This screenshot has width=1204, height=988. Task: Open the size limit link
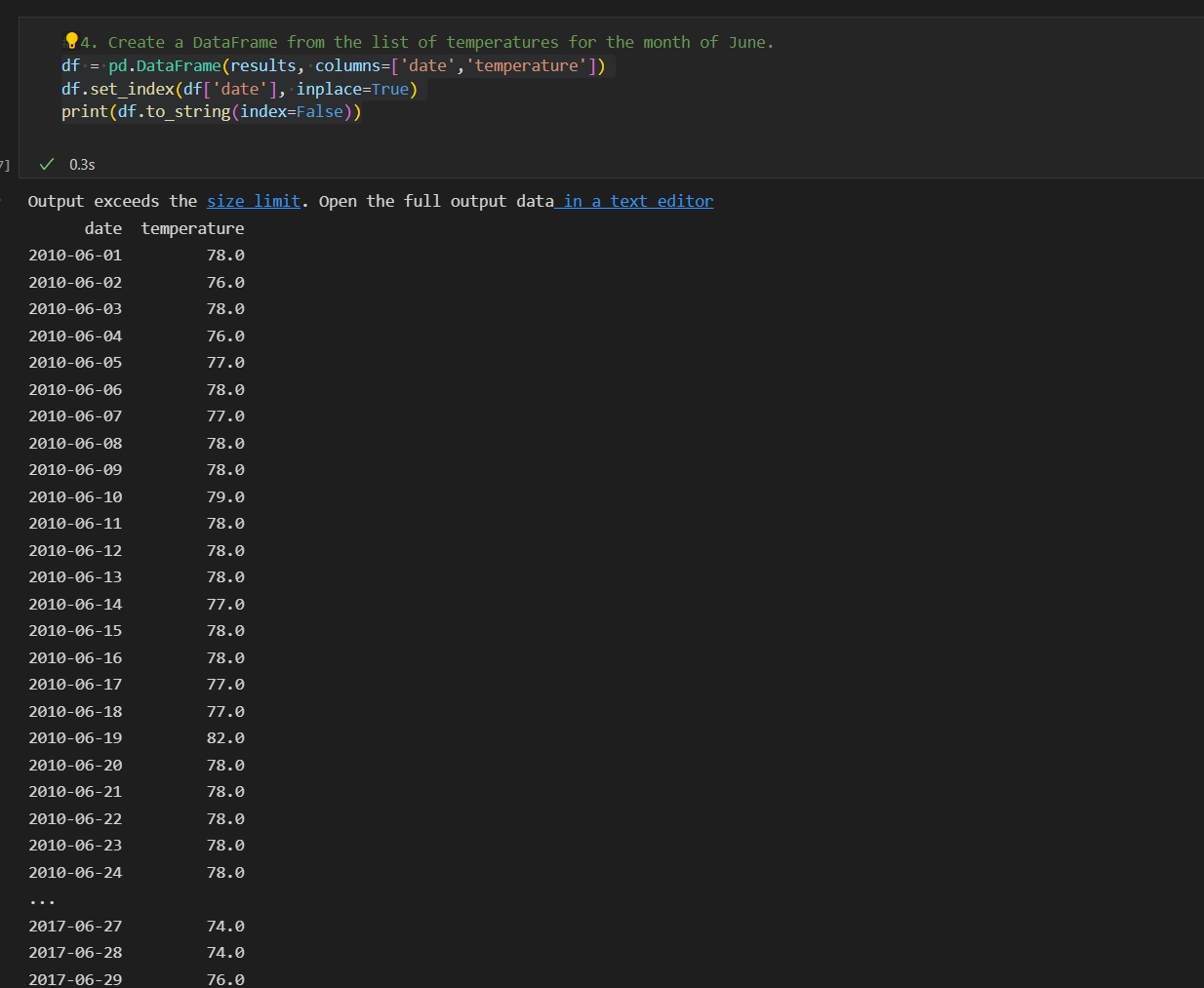click(x=253, y=201)
